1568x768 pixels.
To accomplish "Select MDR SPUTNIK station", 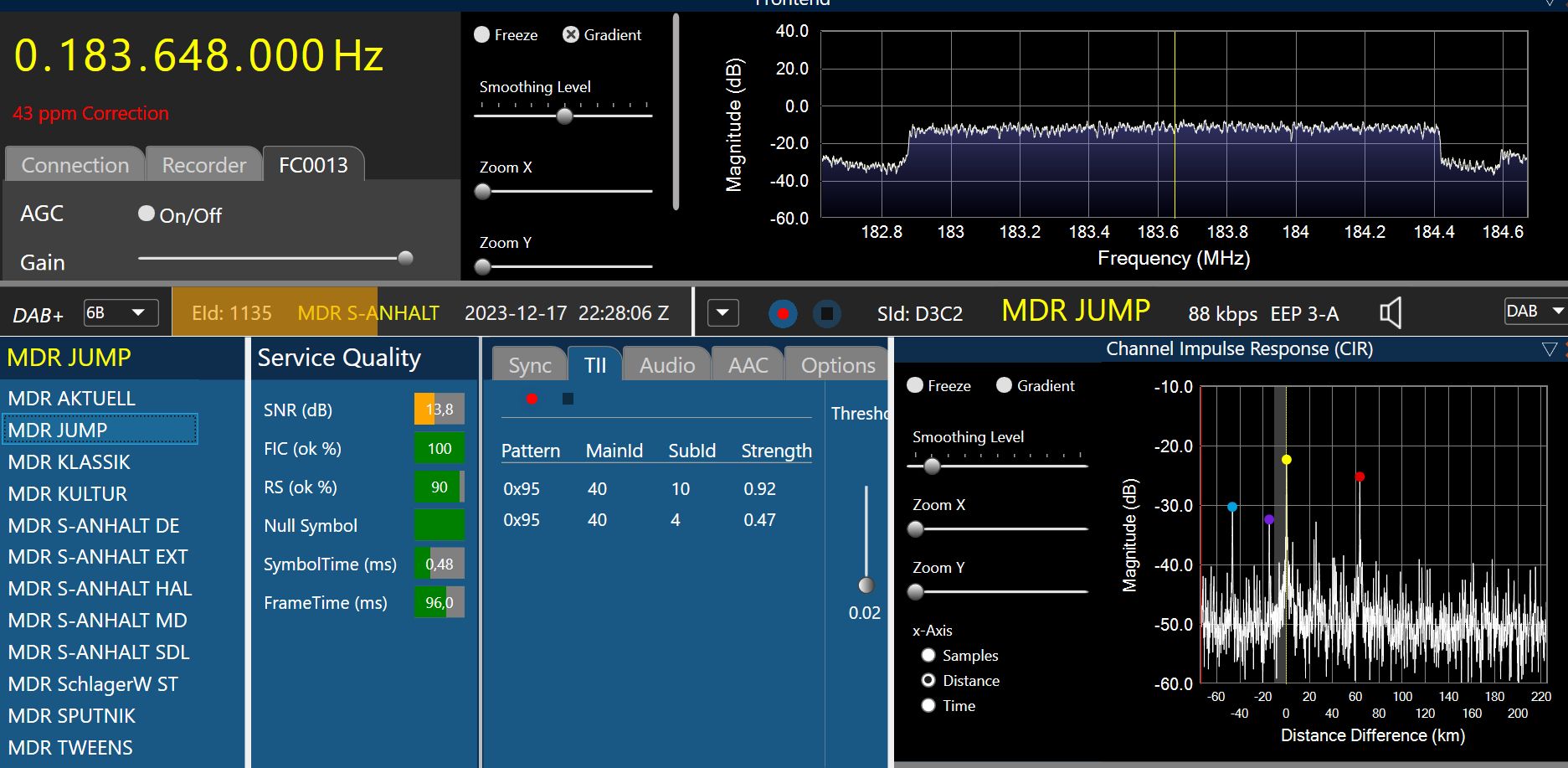I will [x=72, y=716].
